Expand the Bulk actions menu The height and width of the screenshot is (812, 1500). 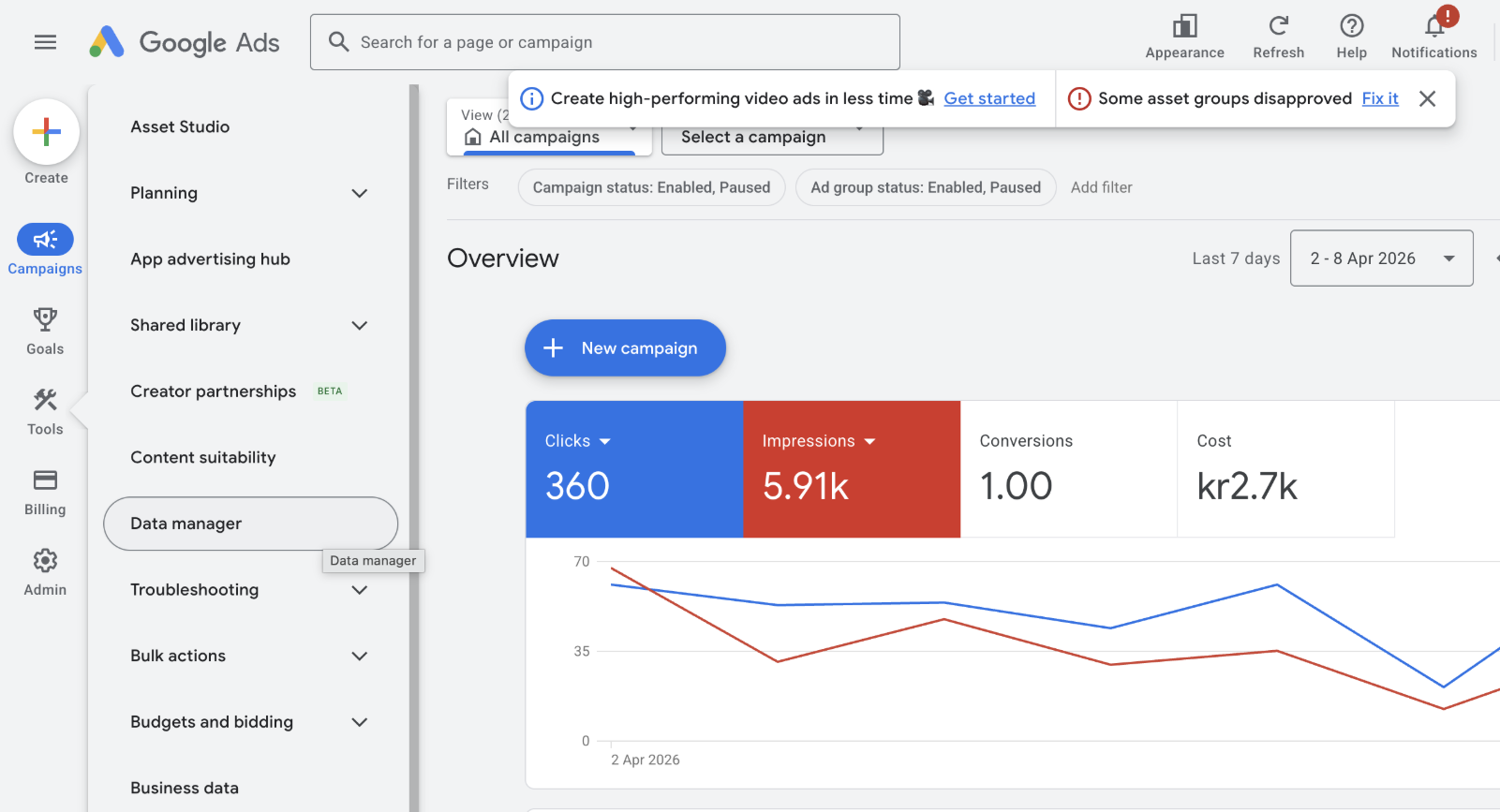point(359,656)
